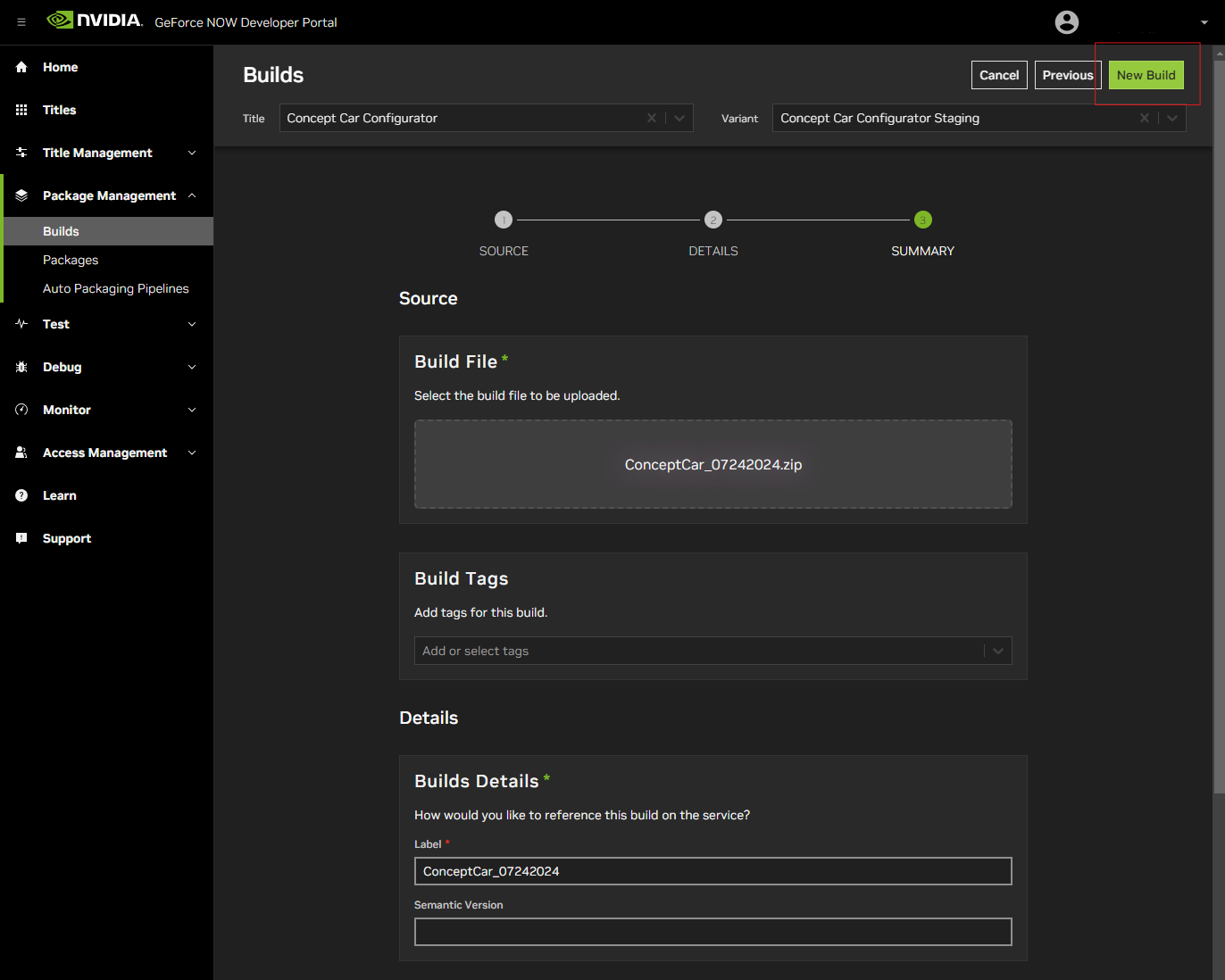
Task: Select step 3 Summary circle
Action: coord(923,220)
